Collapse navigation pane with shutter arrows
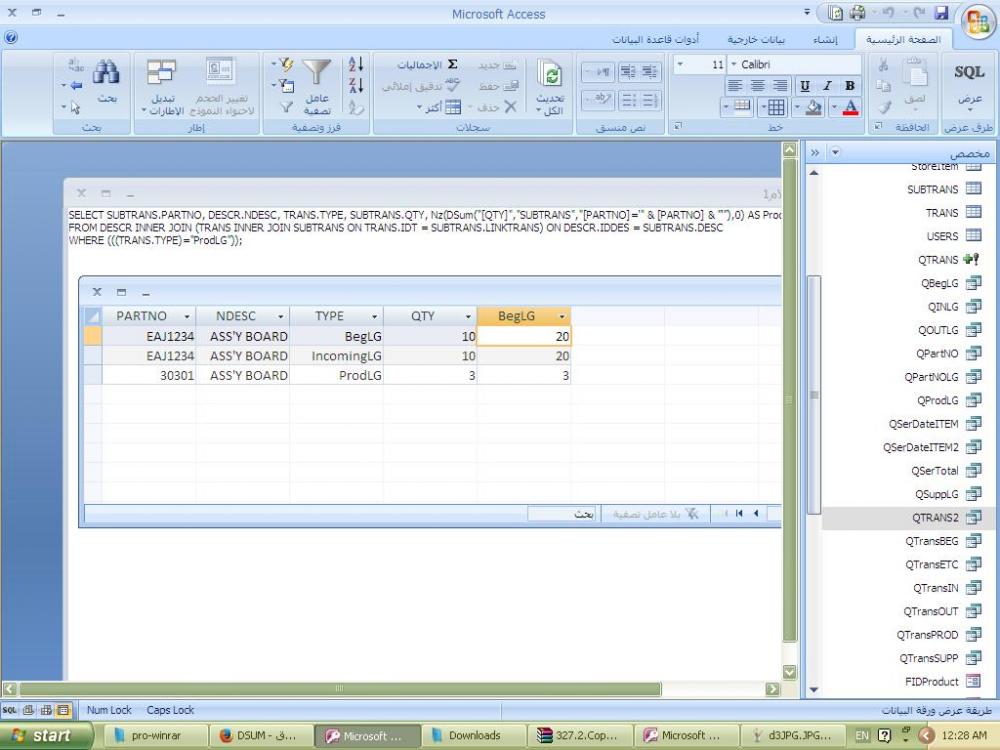1000x750 pixels. point(814,153)
